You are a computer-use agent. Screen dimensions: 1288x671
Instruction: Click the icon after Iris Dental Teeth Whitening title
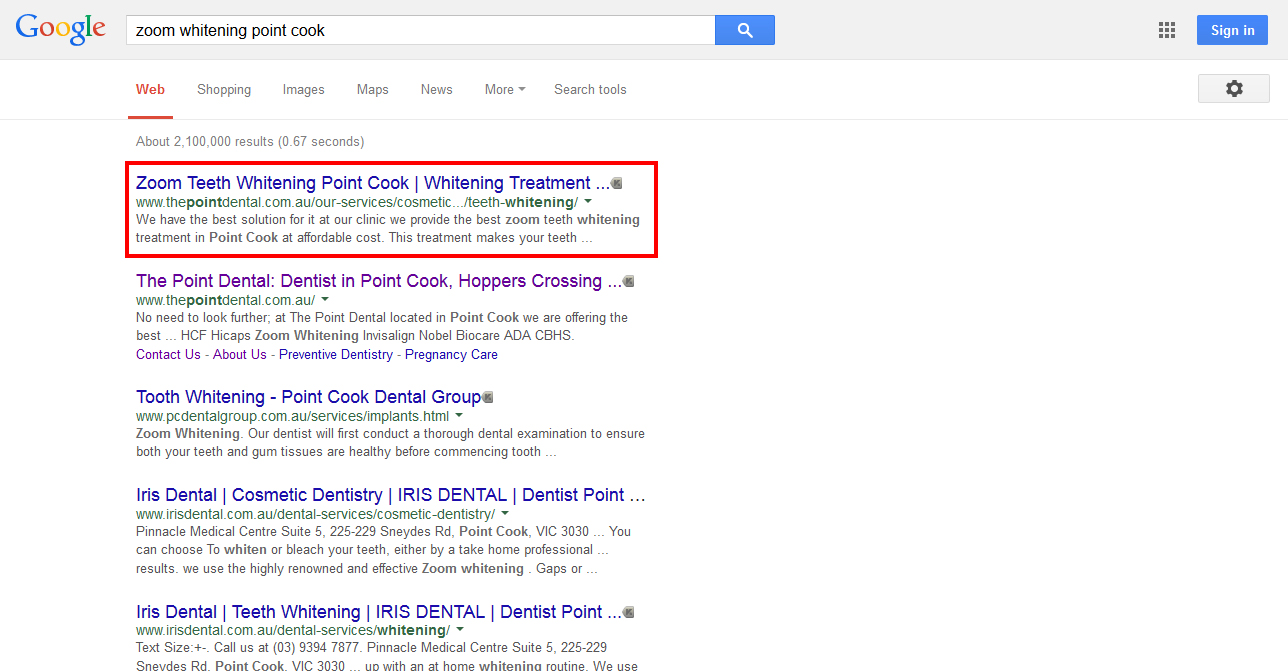628,612
